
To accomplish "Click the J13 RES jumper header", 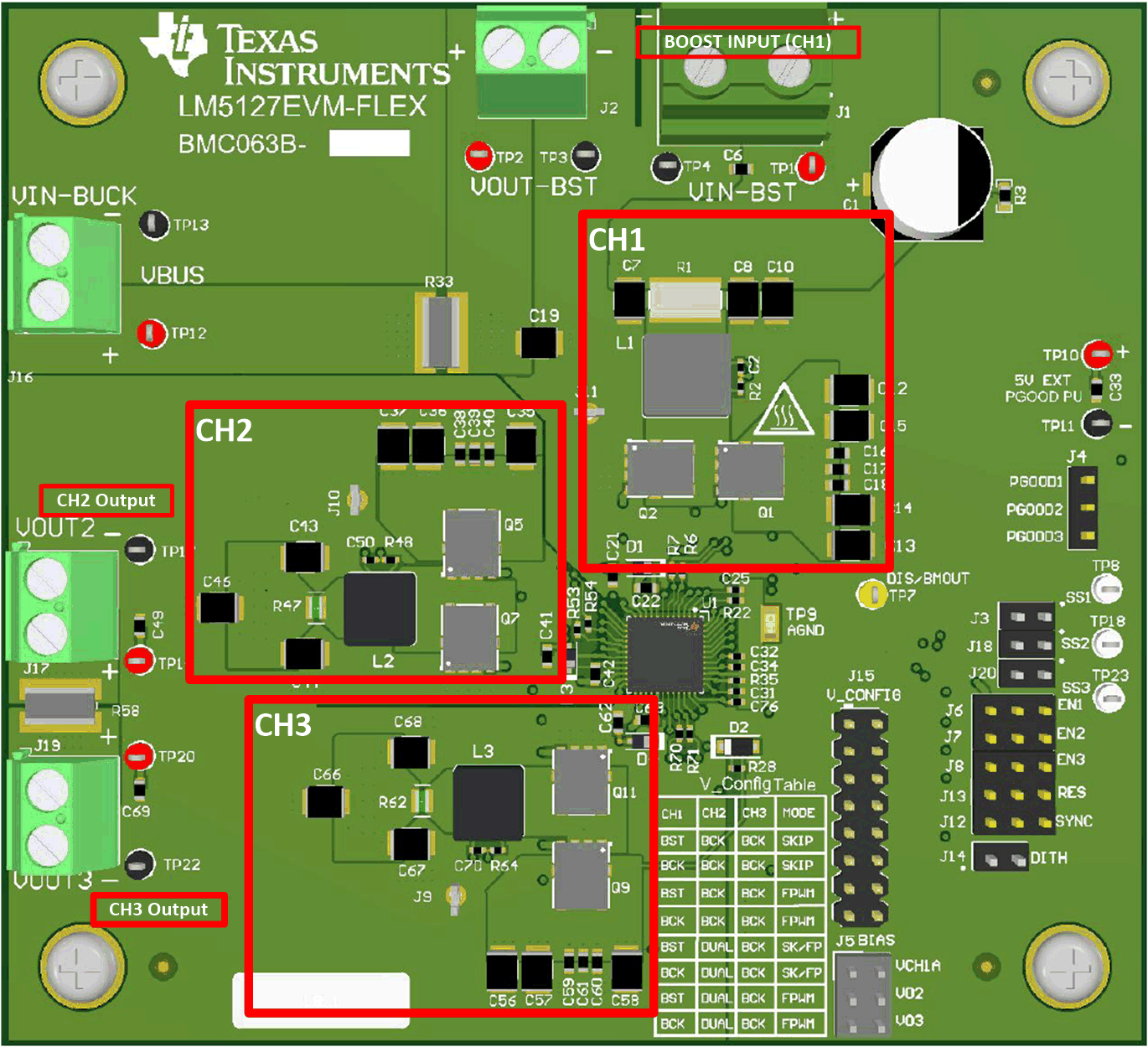I will (1013, 794).
